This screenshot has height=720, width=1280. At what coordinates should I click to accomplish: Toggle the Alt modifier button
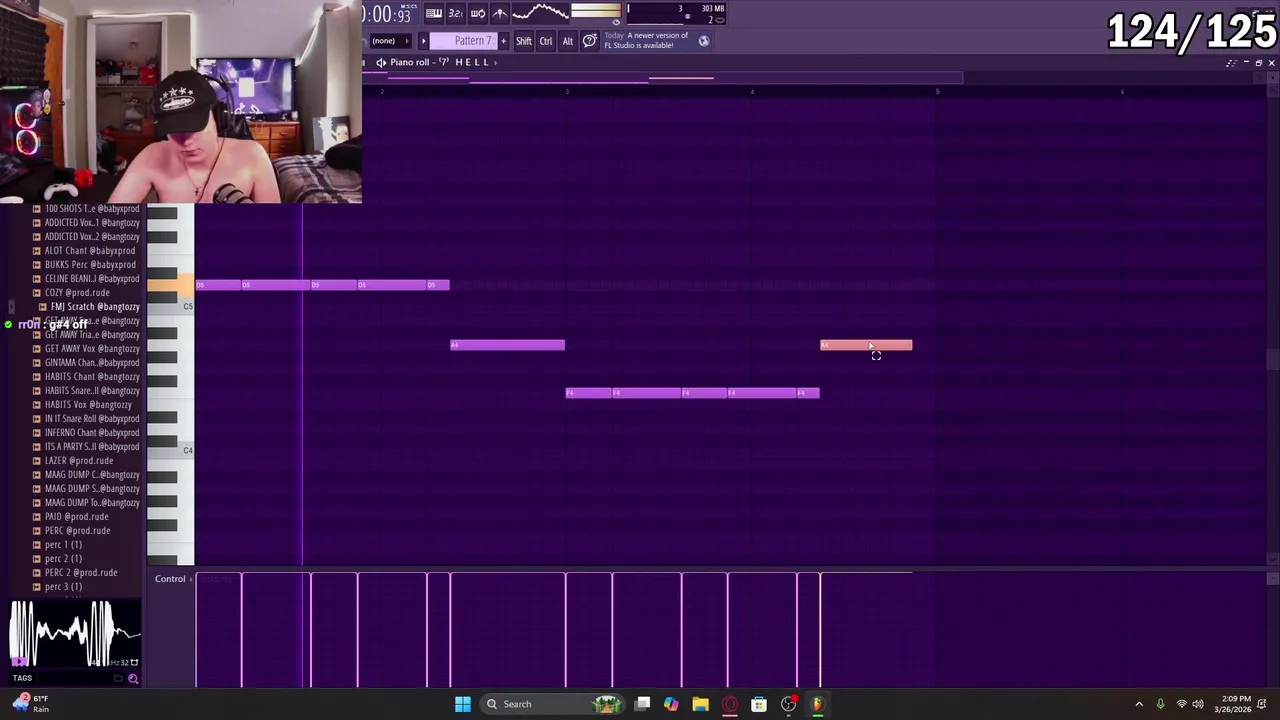point(568,41)
